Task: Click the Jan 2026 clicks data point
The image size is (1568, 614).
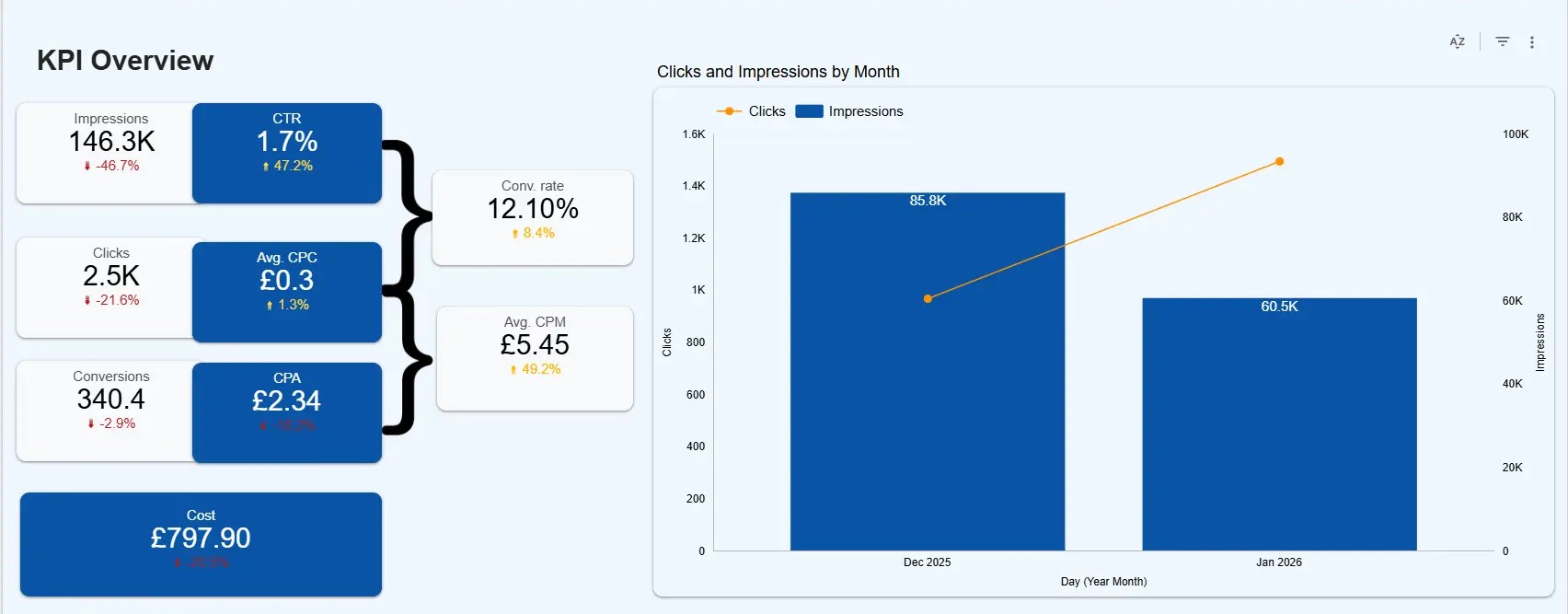Action: pos(1279,162)
